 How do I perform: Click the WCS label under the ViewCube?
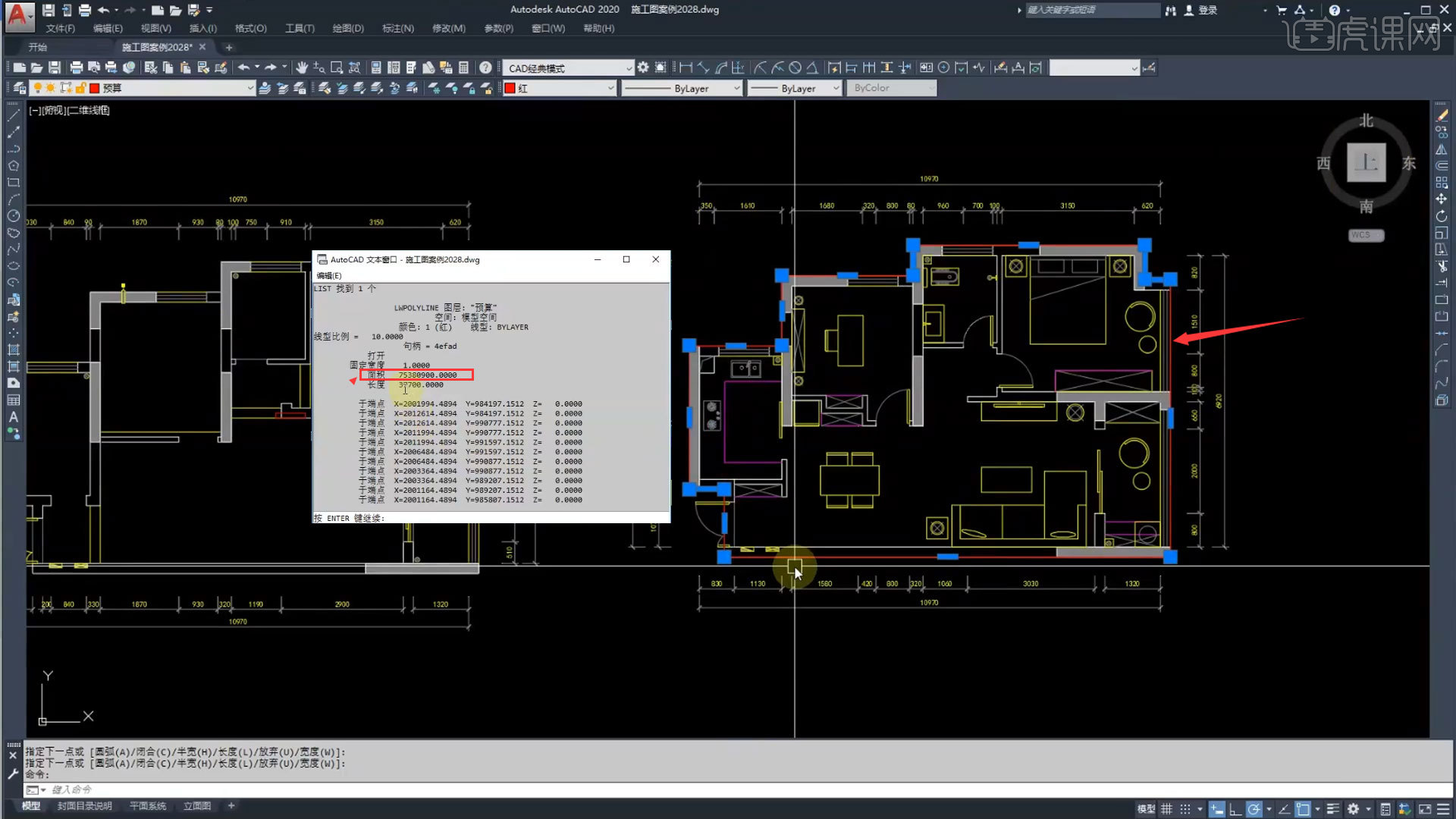tap(1367, 235)
